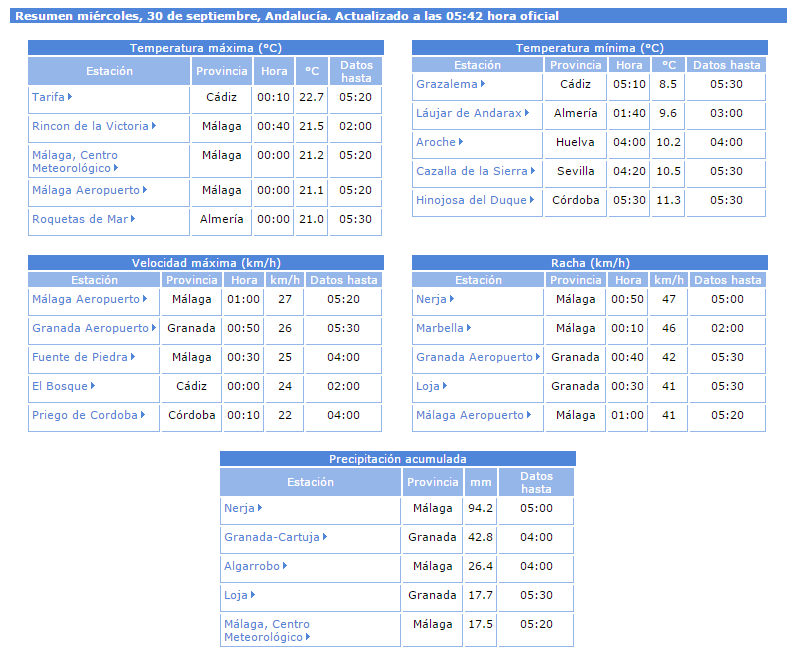This screenshot has width=812, height=651.
Task: Open the Aroche station link
Action: tap(435, 142)
